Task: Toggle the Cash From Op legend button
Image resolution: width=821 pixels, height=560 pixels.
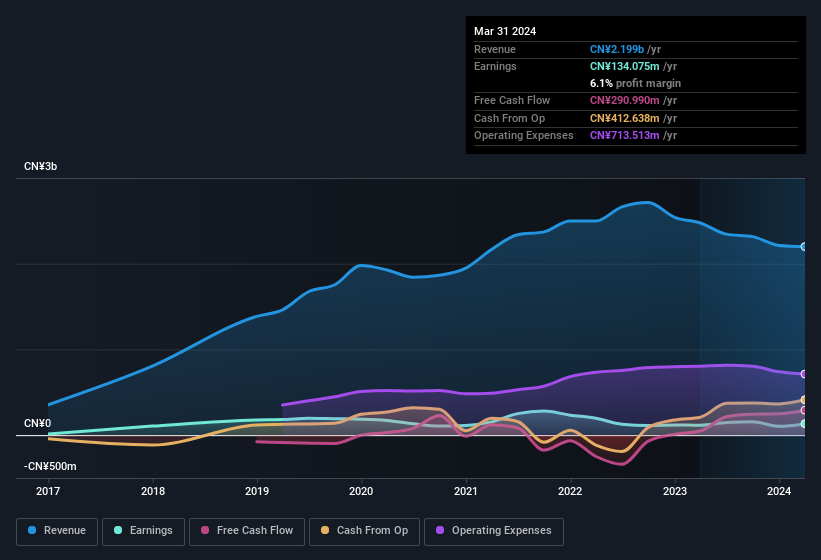Action: click(364, 531)
